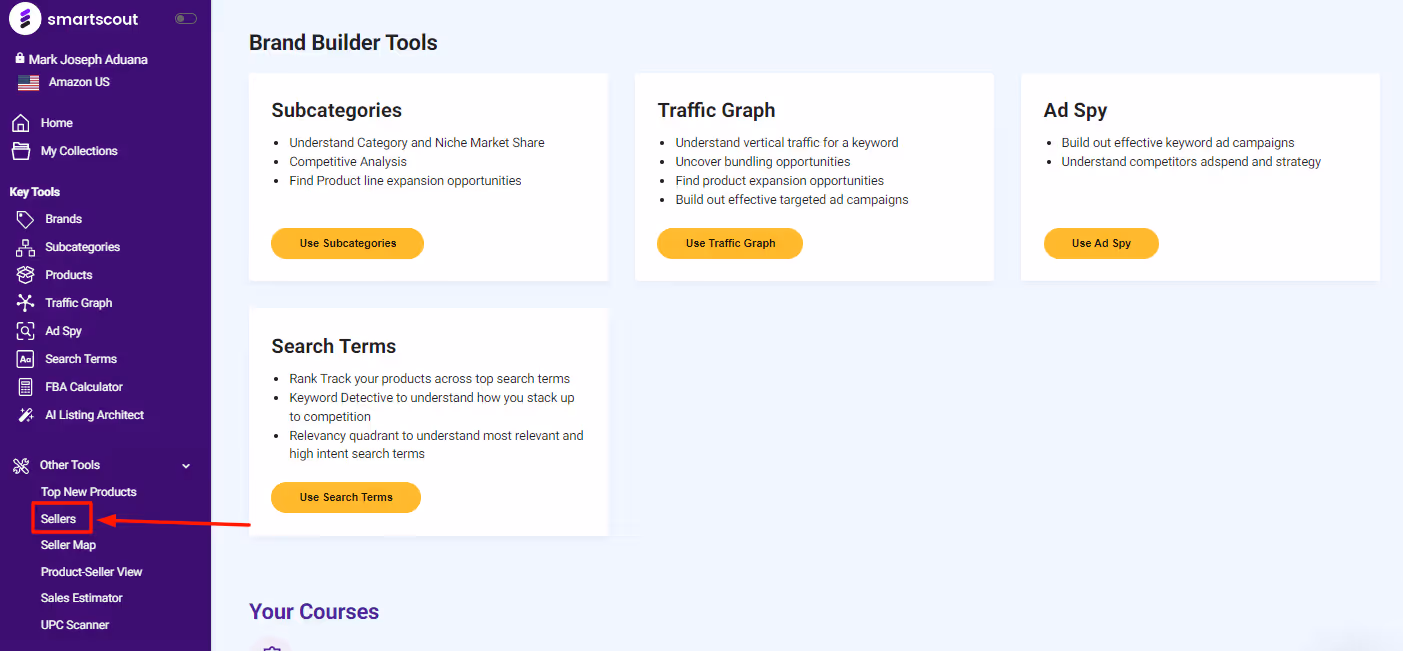Viewport: 1403px width, 651px height.
Task: Open the Products tool
Action: click(68, 275)
